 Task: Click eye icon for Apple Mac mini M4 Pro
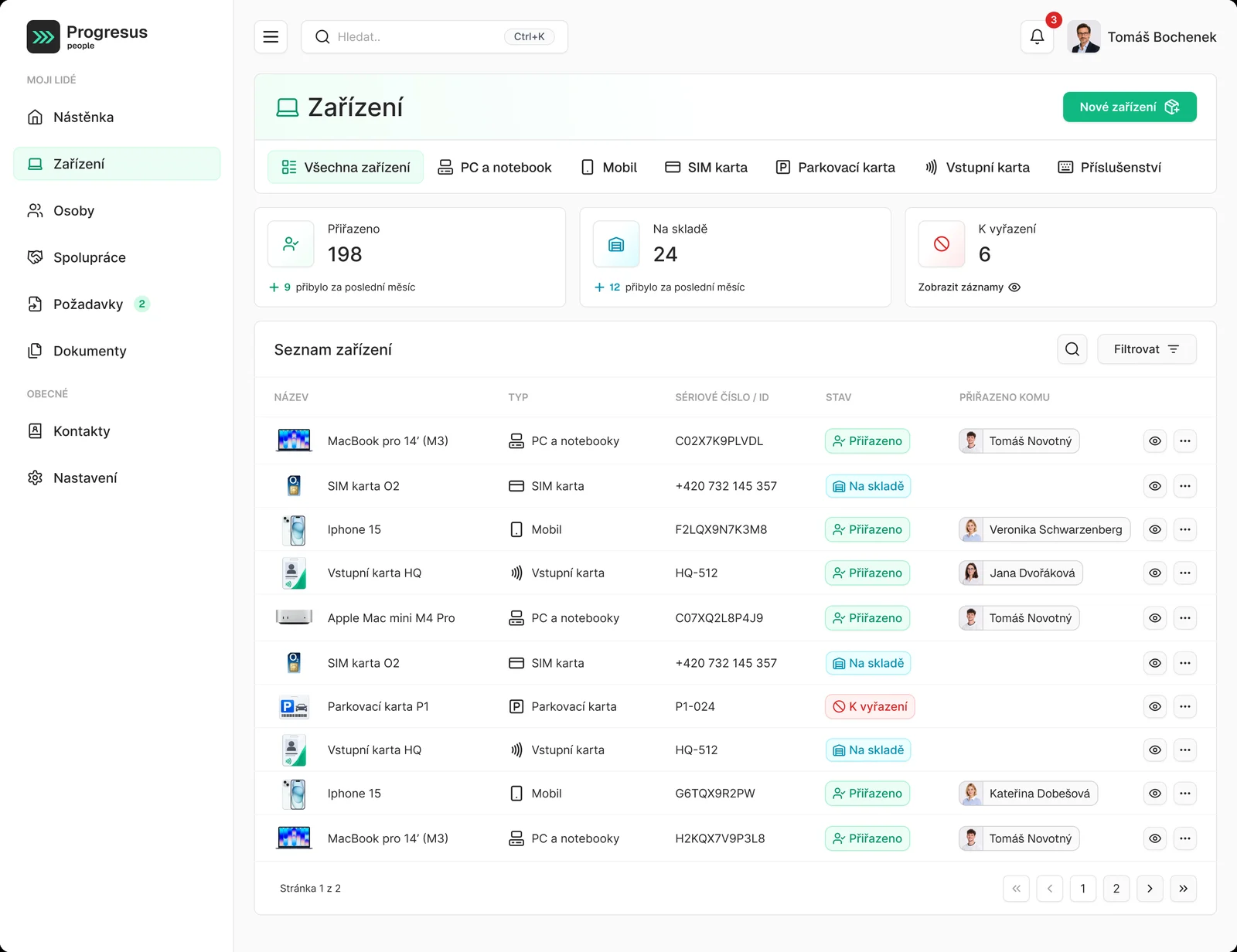coord(1155,618)
